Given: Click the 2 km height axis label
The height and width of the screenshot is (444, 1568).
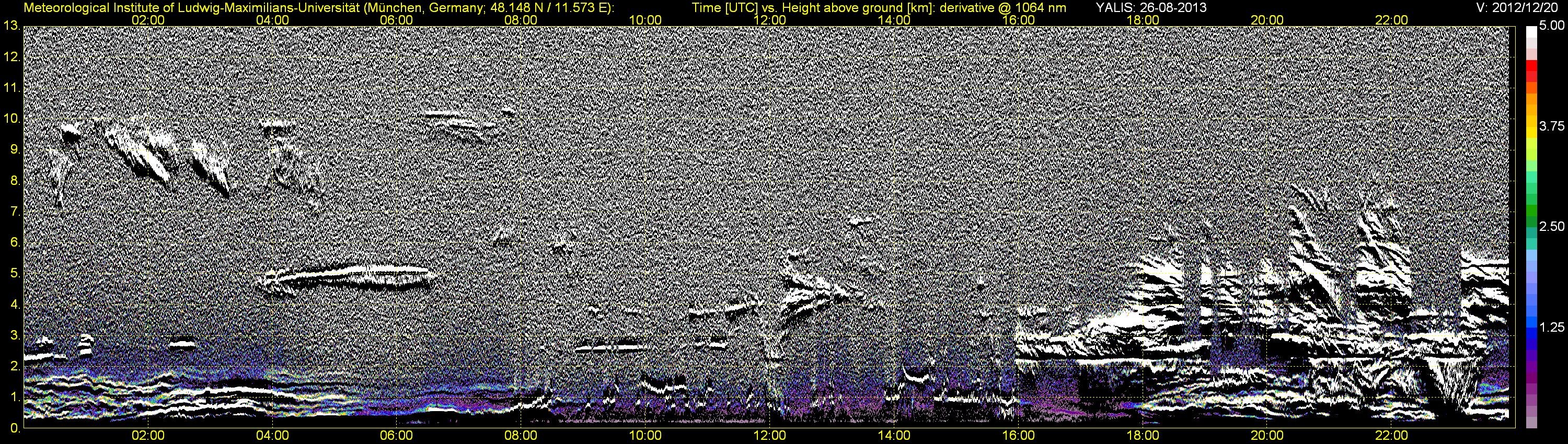Looking at the screenshot, I should [x=15, y=366].
